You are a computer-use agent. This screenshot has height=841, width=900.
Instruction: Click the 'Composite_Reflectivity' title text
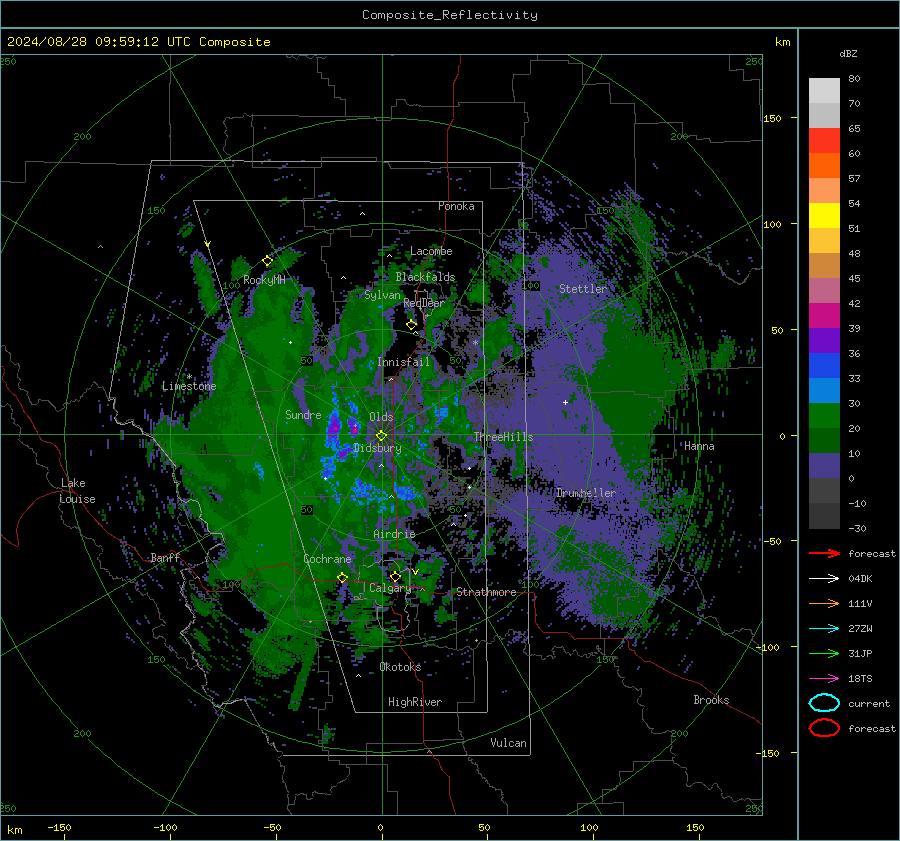[450, 15]
